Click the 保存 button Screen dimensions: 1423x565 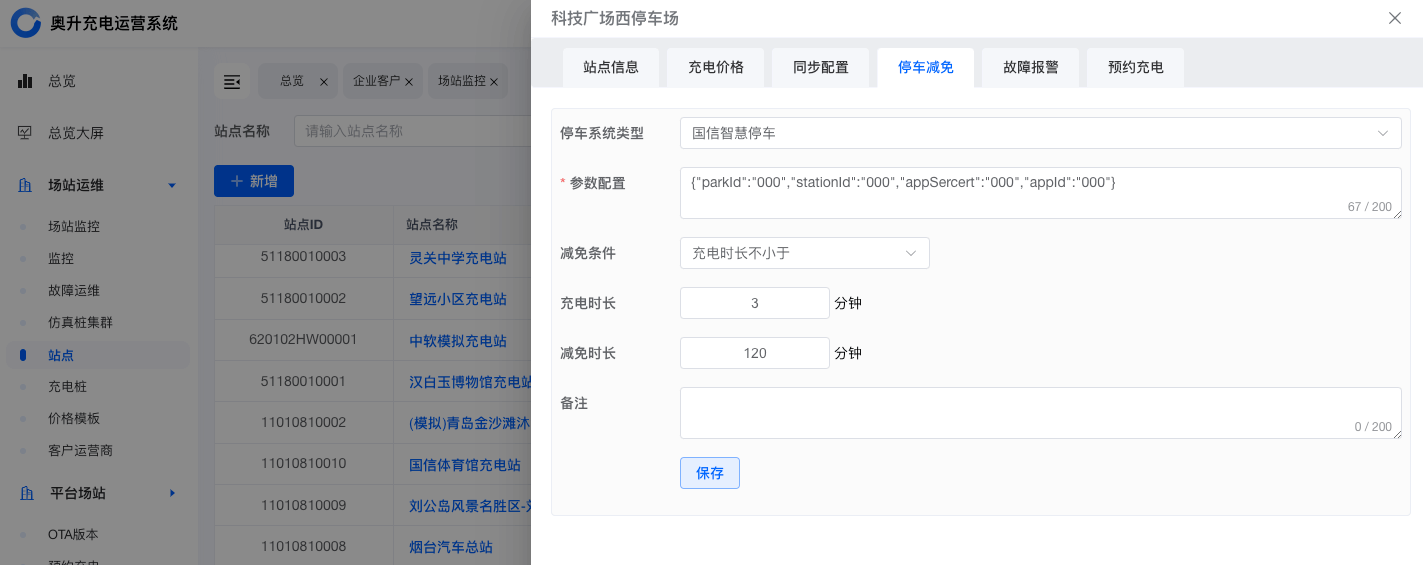pos(709,473)
